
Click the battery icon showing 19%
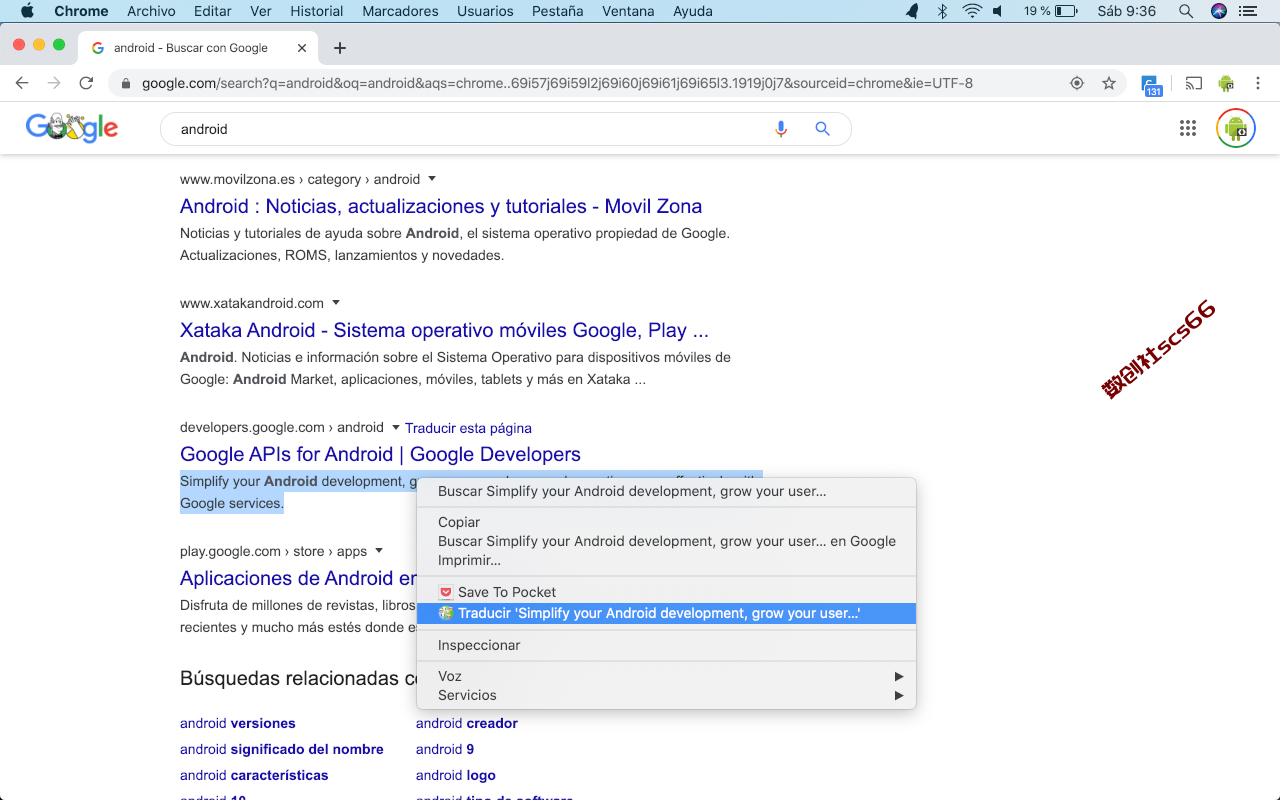coord(1066,11)
